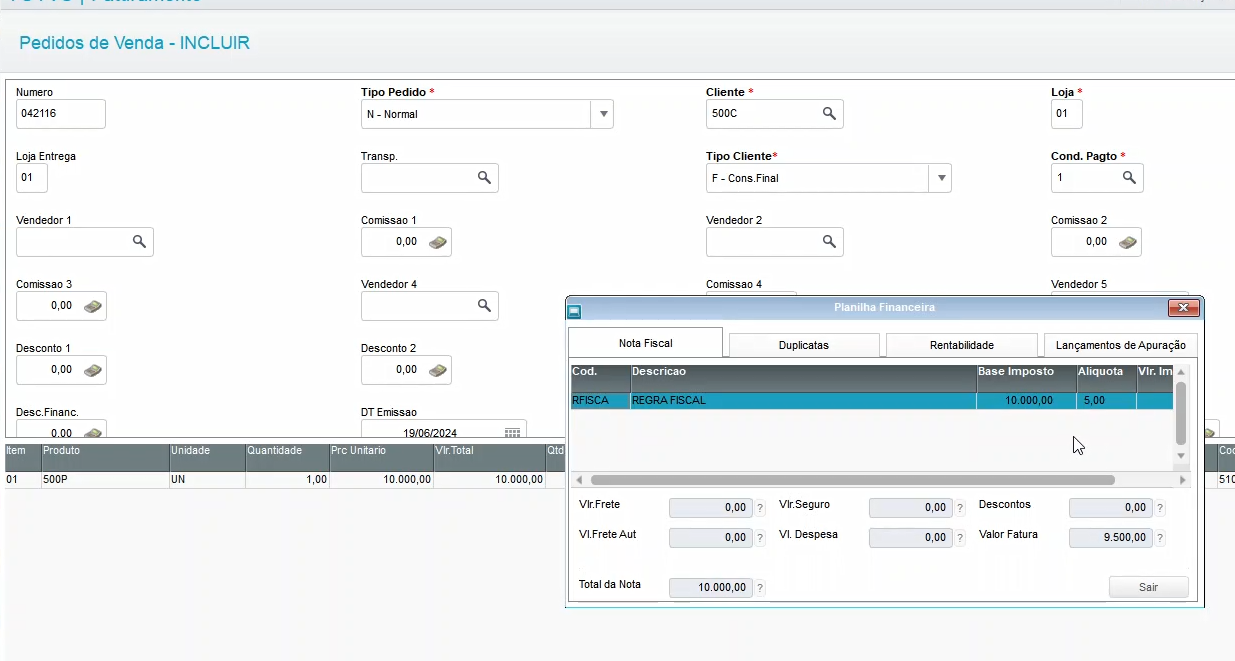Click tax grid horizontal scrollbar thumb

coord(852,480)
